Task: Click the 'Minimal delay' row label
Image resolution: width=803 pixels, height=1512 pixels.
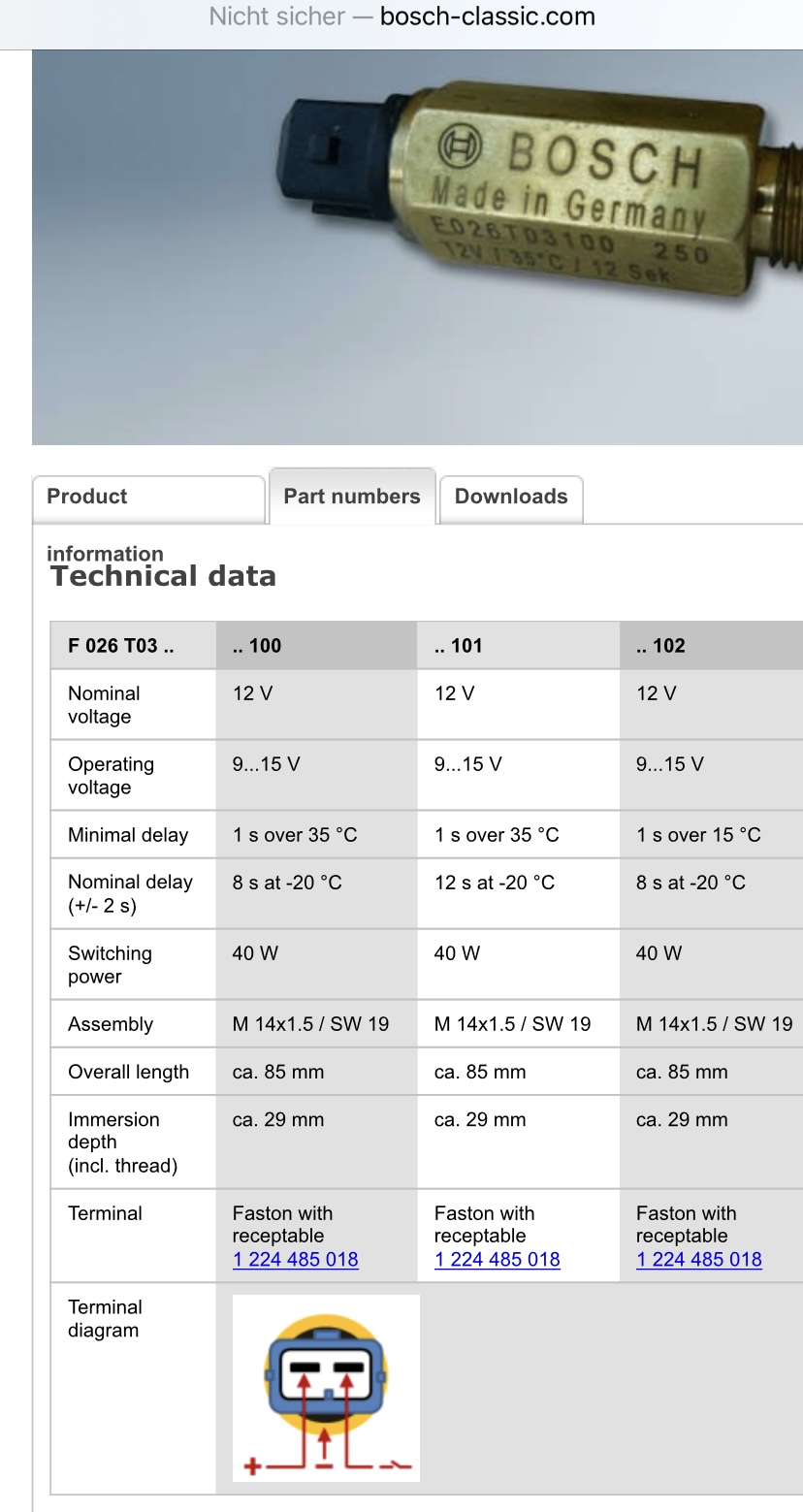Action: (x=128, y=835)
